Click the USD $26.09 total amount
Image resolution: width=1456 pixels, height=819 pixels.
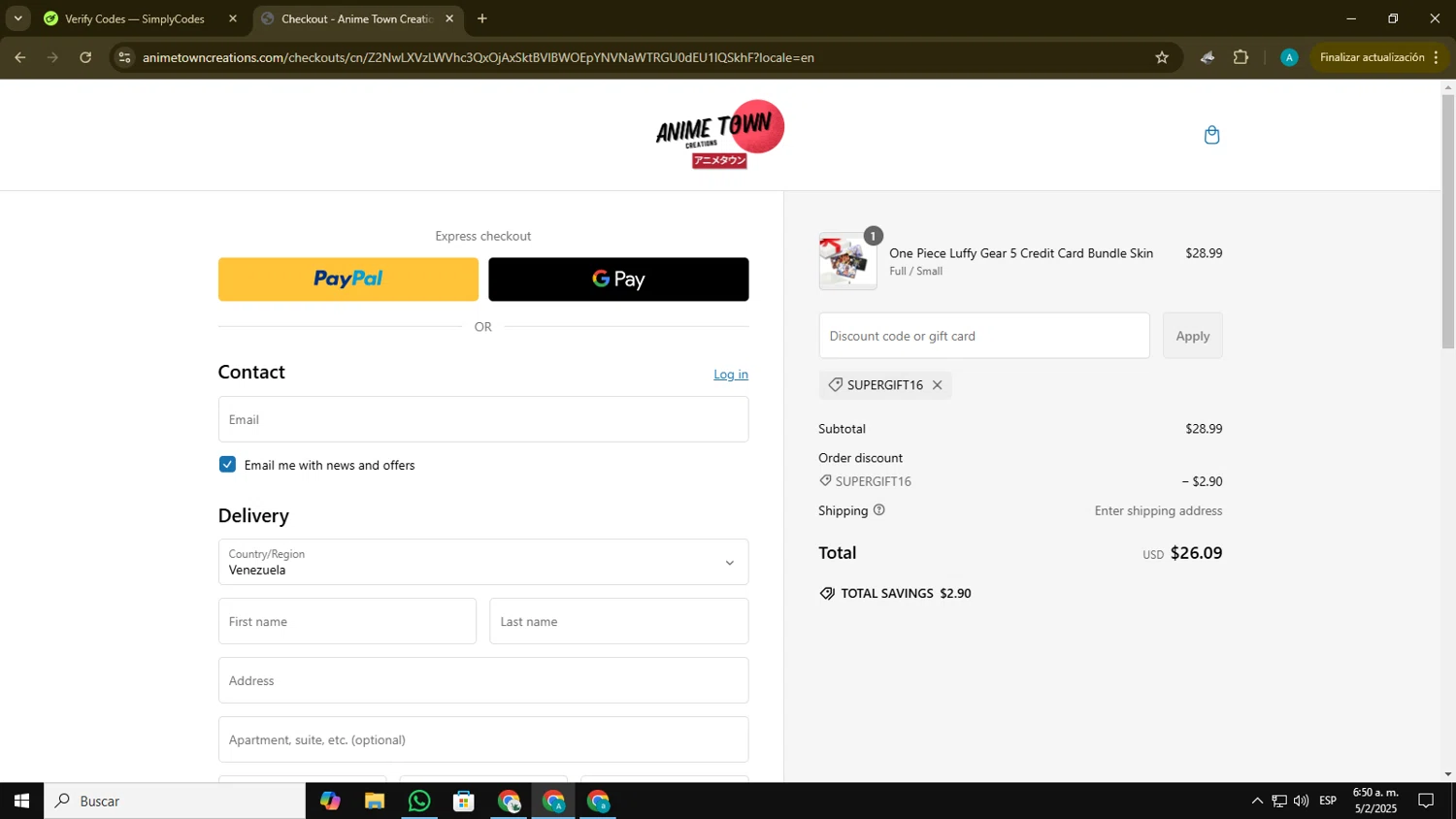(x=1182, y=553)
